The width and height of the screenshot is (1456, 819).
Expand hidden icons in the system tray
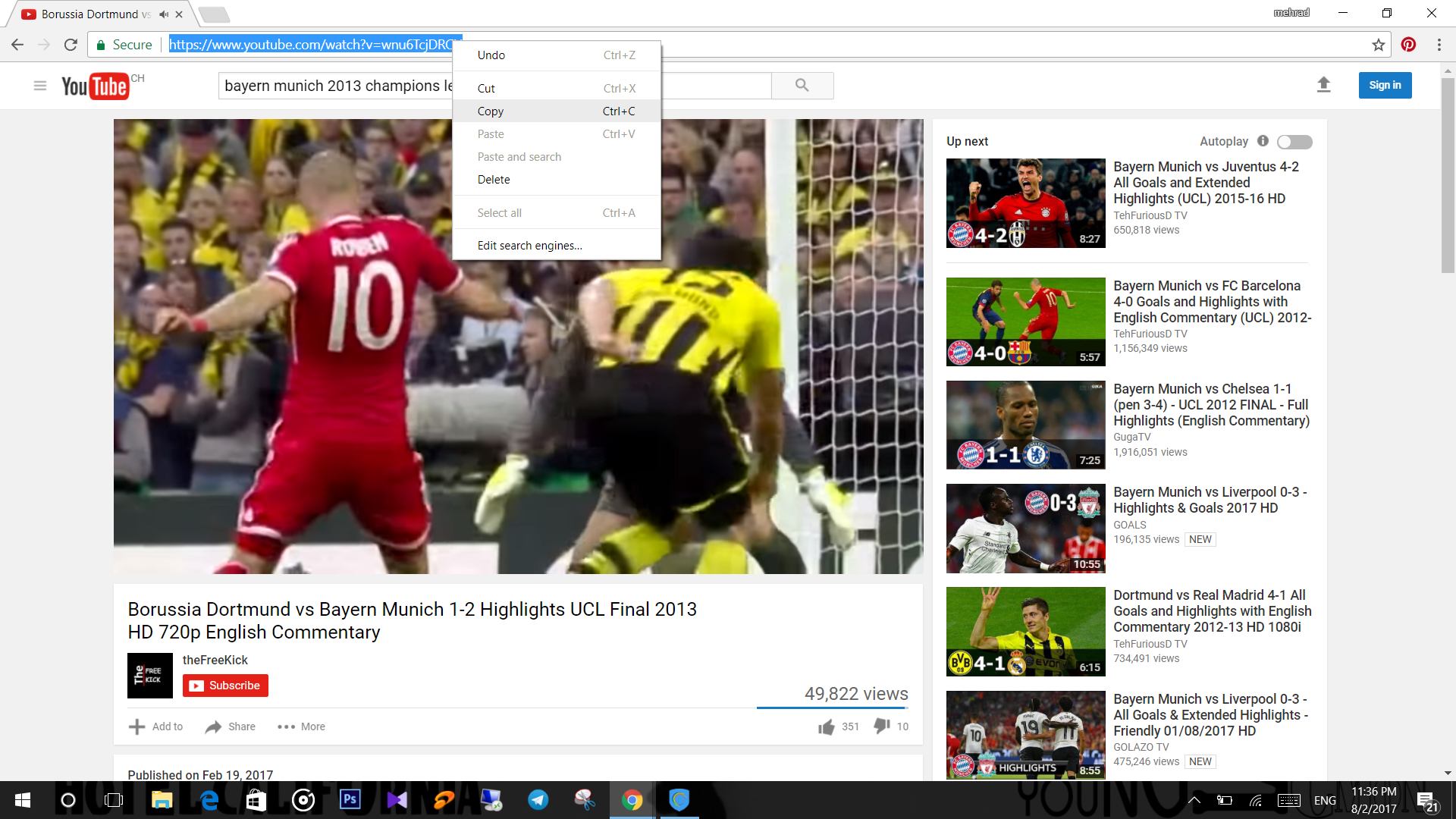[1195, 800]
